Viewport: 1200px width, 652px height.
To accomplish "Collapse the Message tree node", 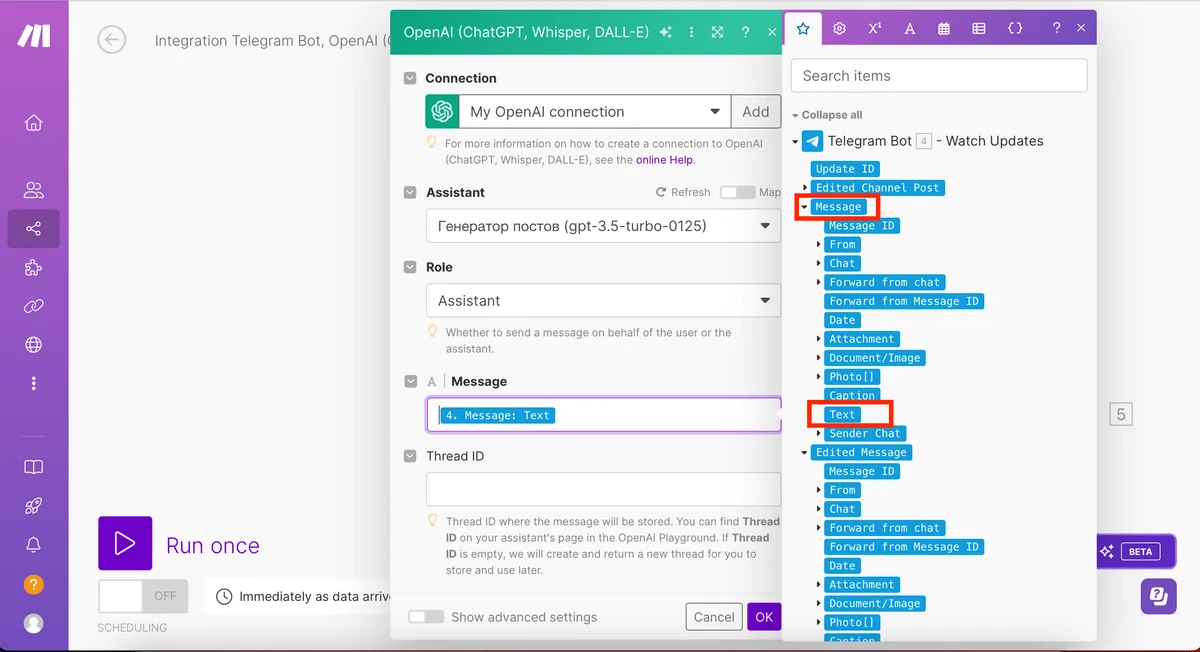I will click(x=804, y=207).
